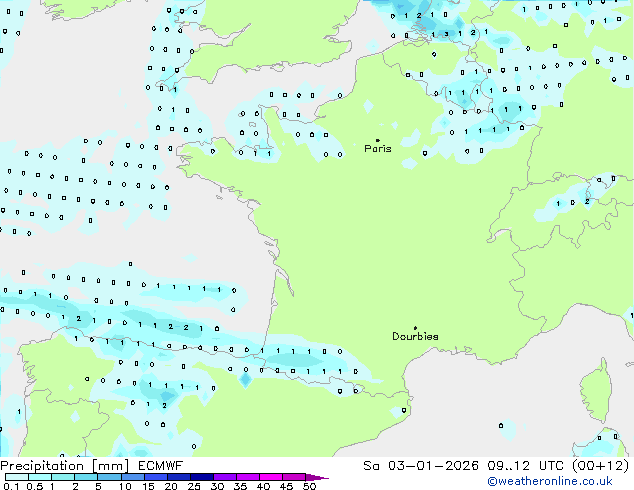Click the legend value '50'
The width and height of the screenshot is (634, 490).
309,486
